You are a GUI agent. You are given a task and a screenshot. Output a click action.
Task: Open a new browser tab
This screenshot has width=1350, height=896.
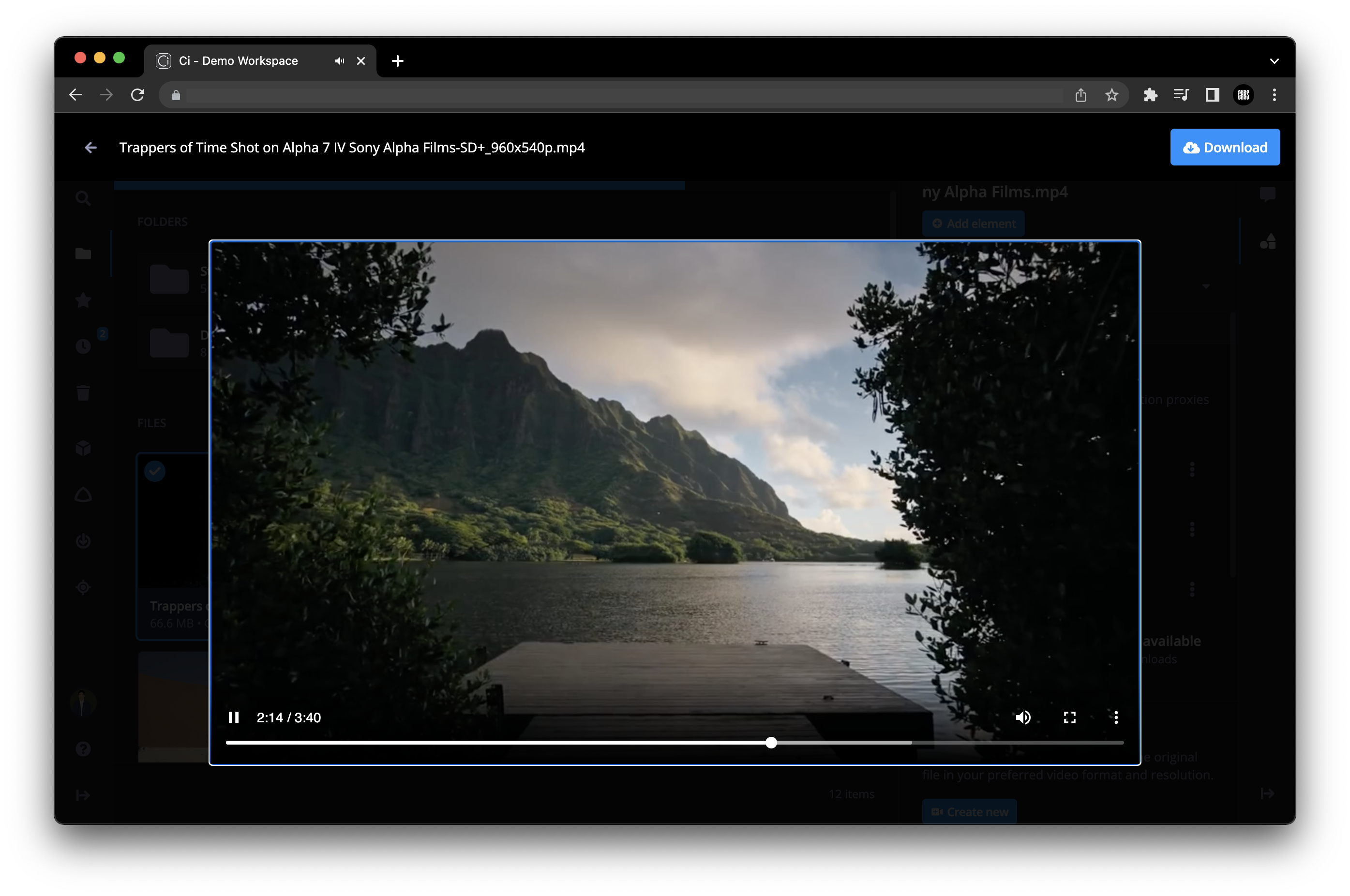398,60
